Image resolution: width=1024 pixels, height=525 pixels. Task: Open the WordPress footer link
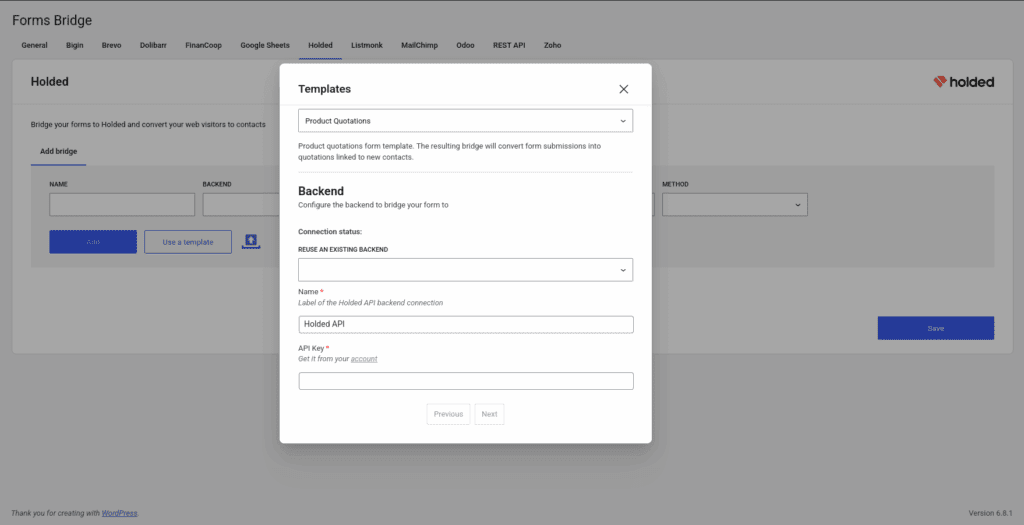point(120,513)
